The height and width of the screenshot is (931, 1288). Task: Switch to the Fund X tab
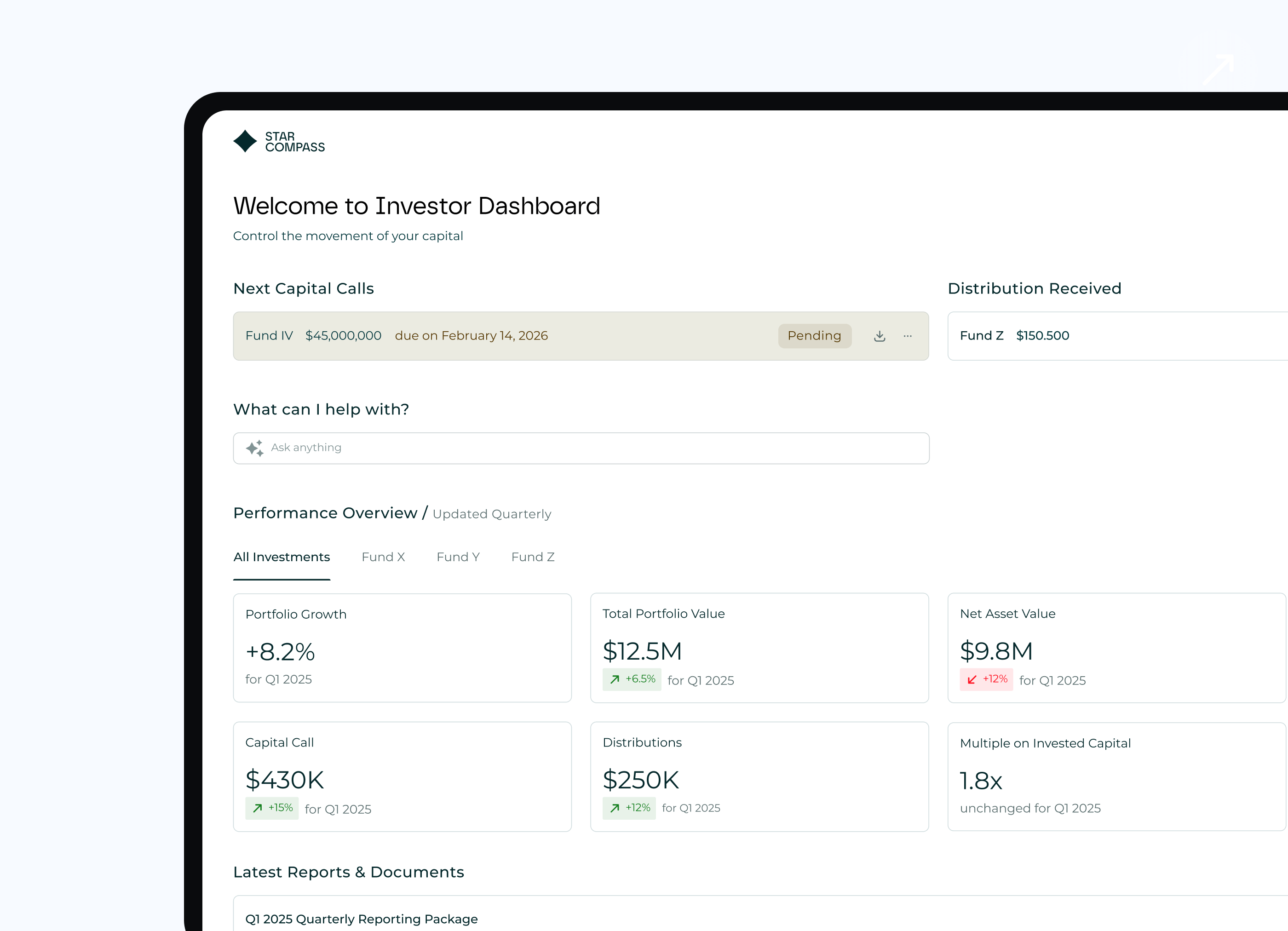tap(383, 557)
